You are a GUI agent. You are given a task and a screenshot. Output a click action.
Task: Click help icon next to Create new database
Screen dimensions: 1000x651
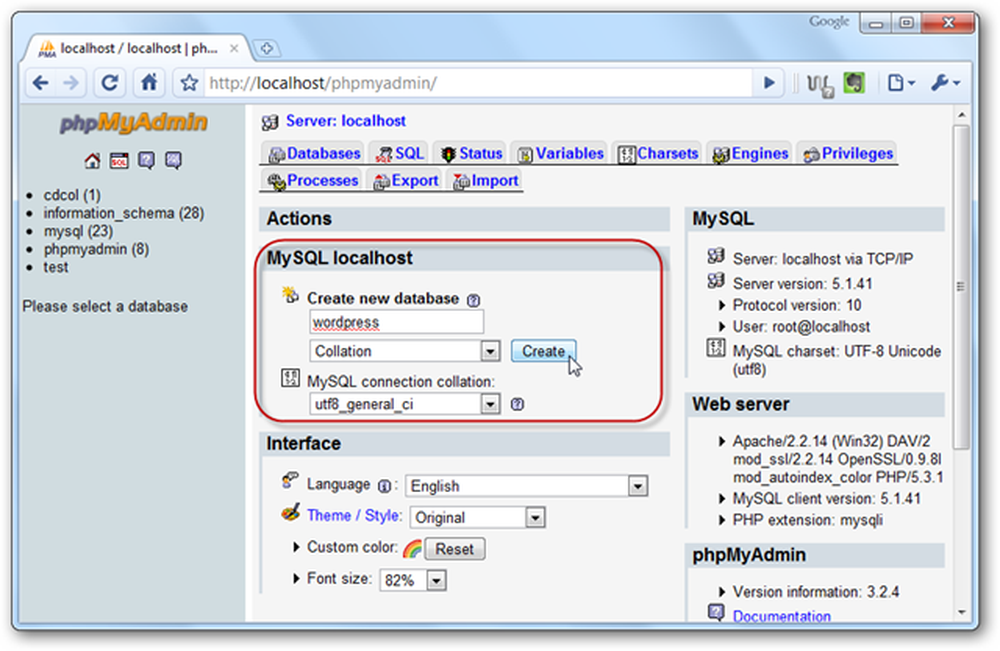(x=473, y=300)
